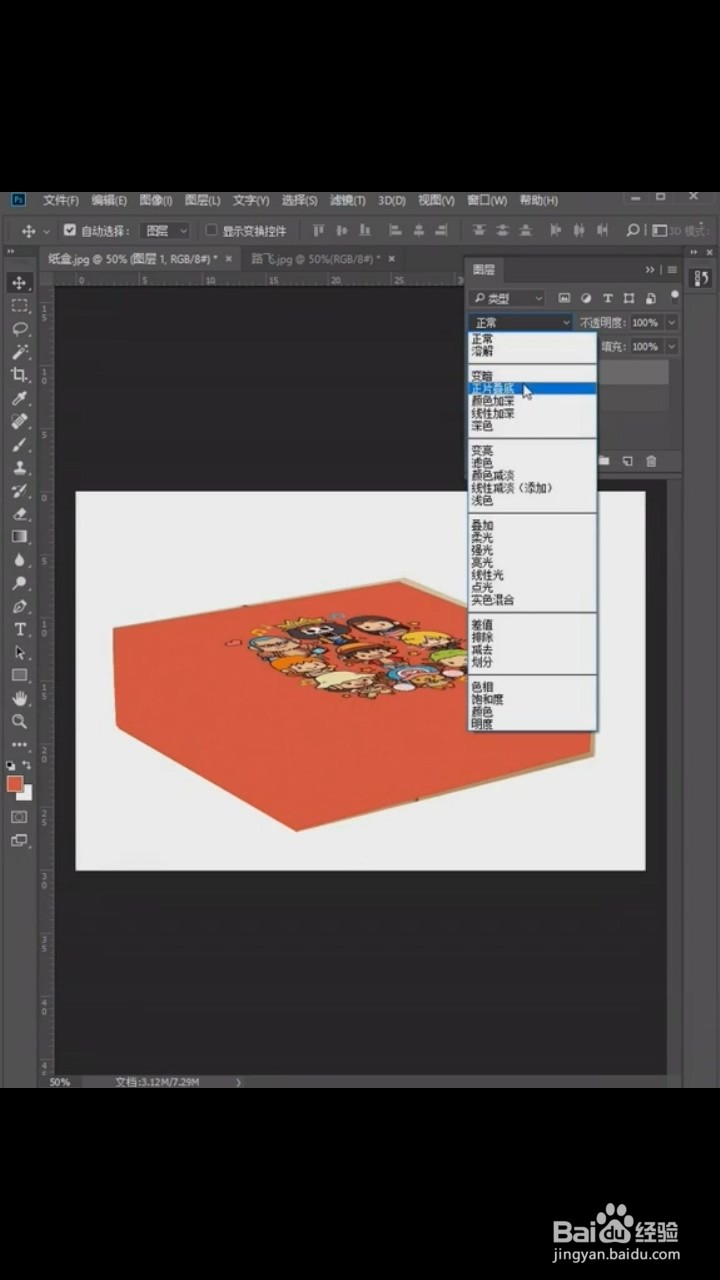720x1280 pixels.
Task: Collapse the Layers panel double-arrow
Action: (x=650, y=270)
